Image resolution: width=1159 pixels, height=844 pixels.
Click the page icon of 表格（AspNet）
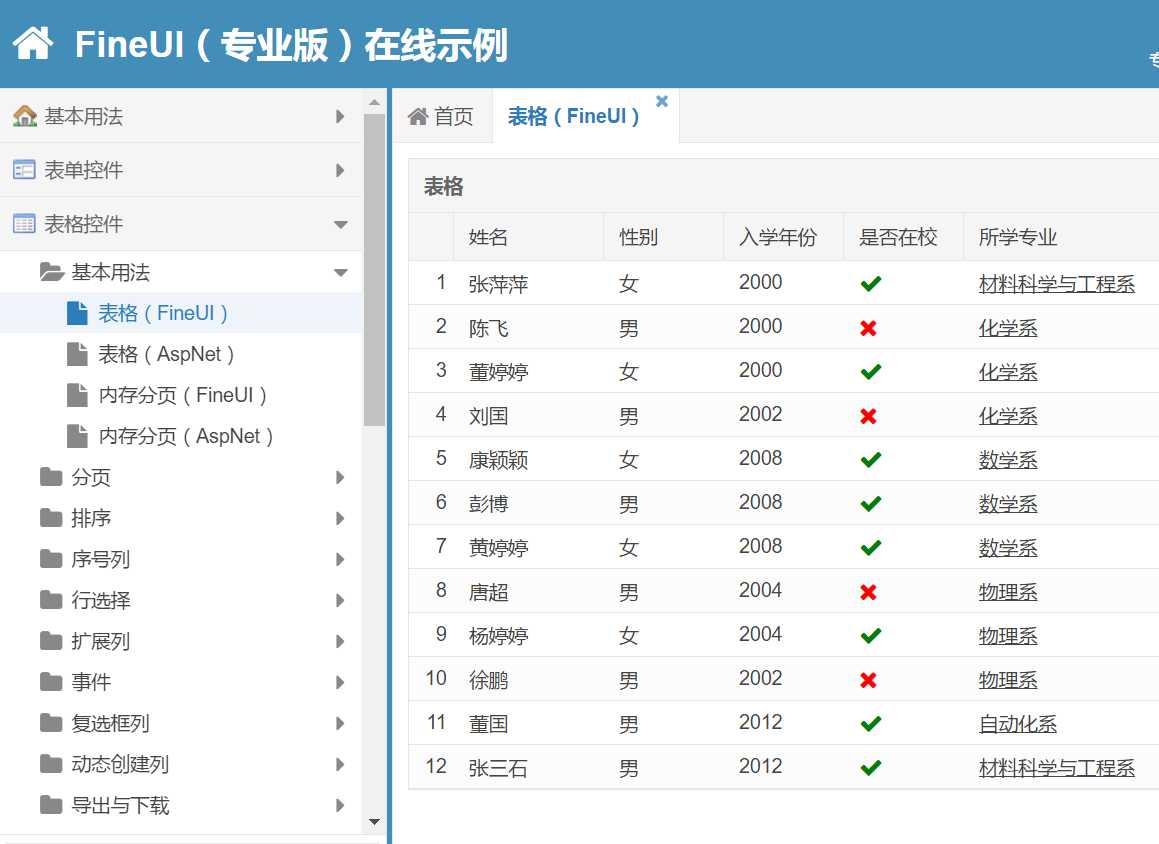(x=77, y=354)
